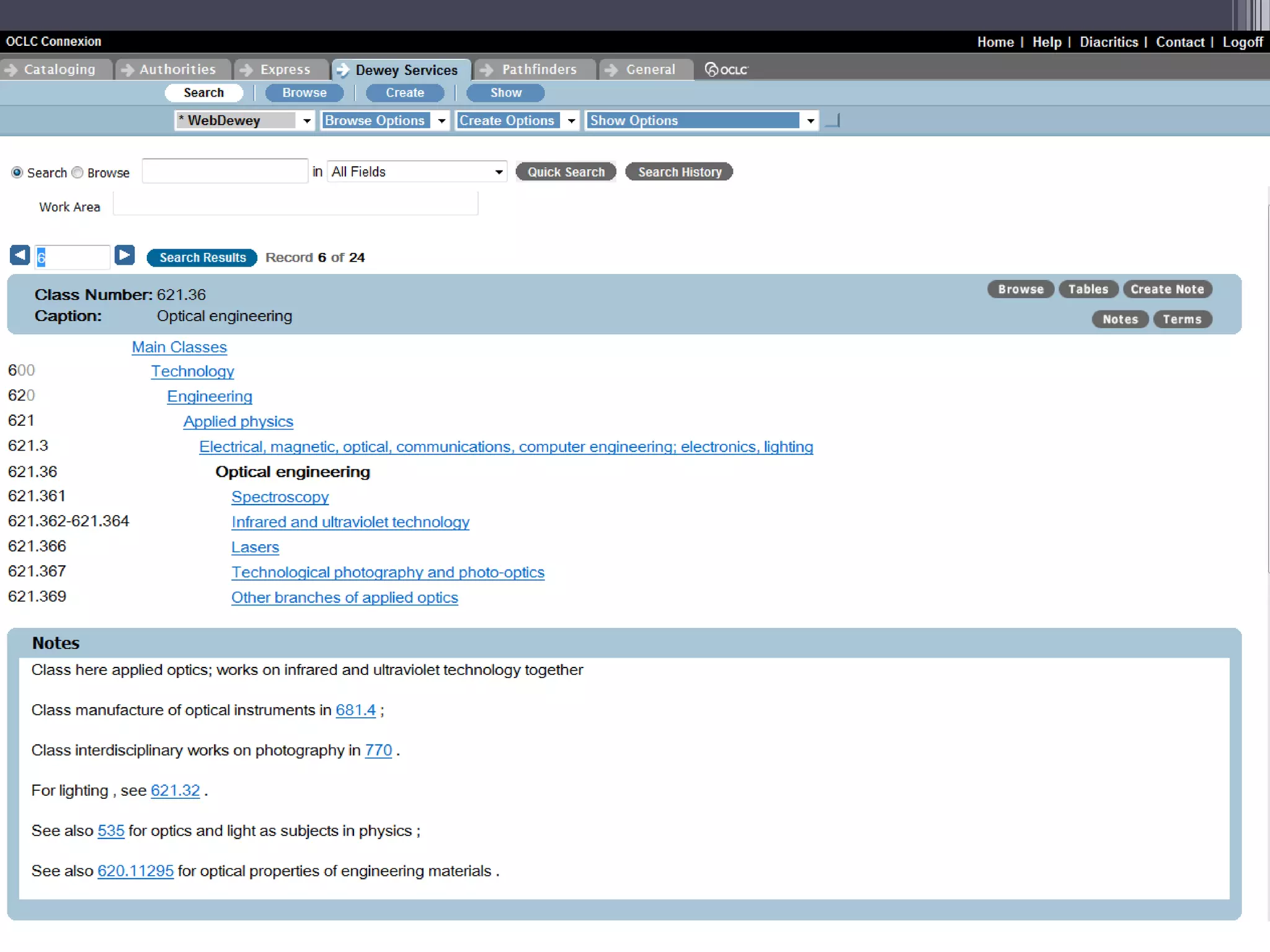The image size is (1270, 952).
Task: Click small button beside Show Options
Action: pos(833,120)
